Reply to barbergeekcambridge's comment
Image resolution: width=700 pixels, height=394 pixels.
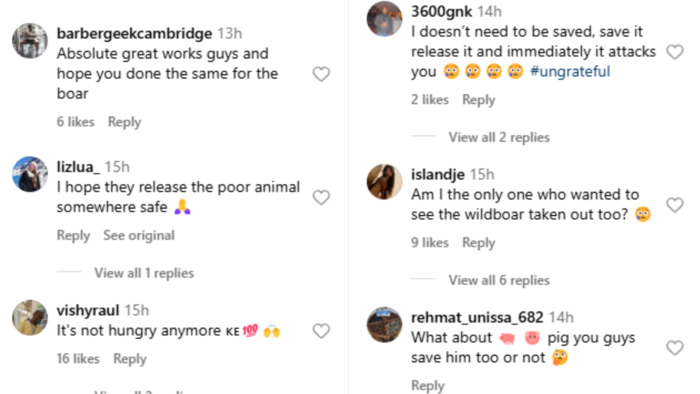(x=124, y=122)
